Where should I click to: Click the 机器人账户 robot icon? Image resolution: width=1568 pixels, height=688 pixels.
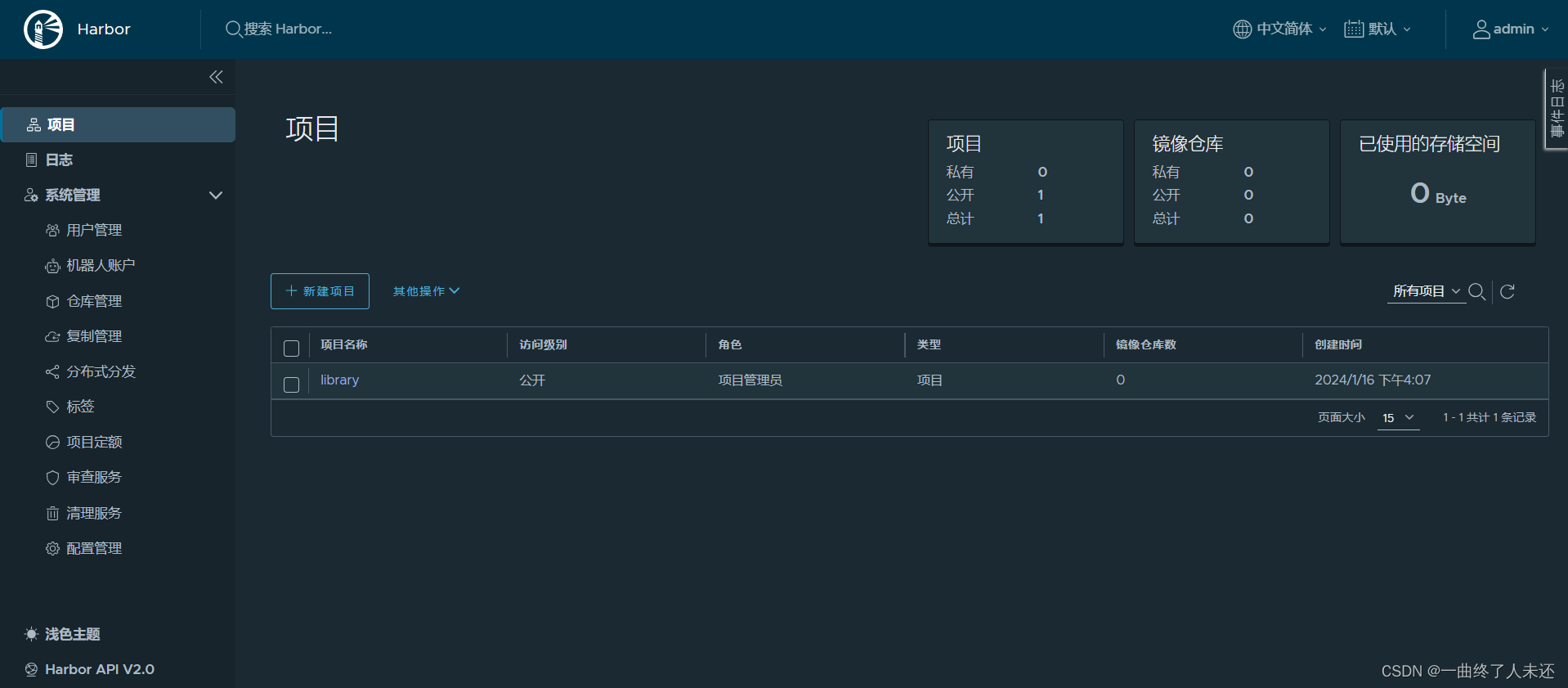(x=52, y=266)
